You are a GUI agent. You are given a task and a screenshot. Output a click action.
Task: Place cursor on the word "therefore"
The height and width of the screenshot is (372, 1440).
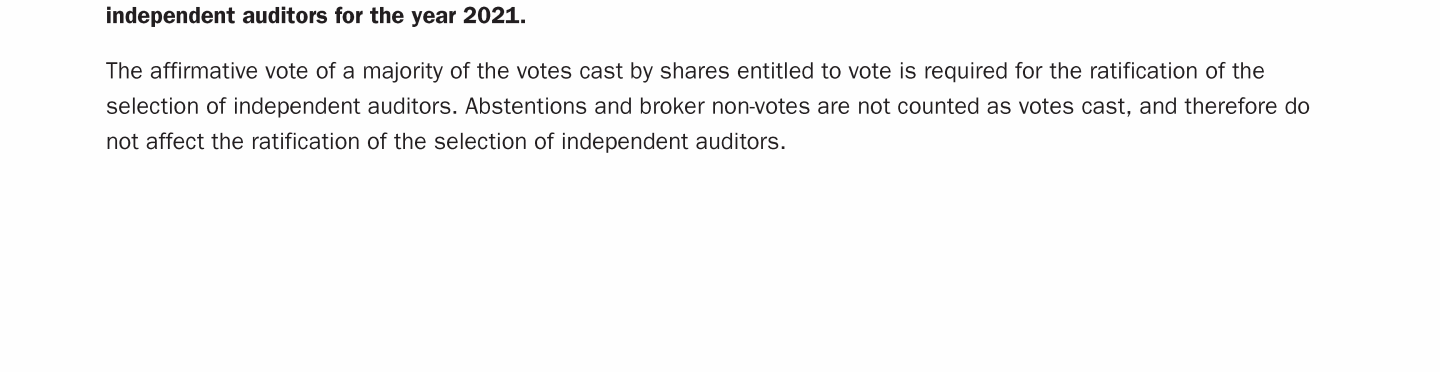click(1231, 106)
